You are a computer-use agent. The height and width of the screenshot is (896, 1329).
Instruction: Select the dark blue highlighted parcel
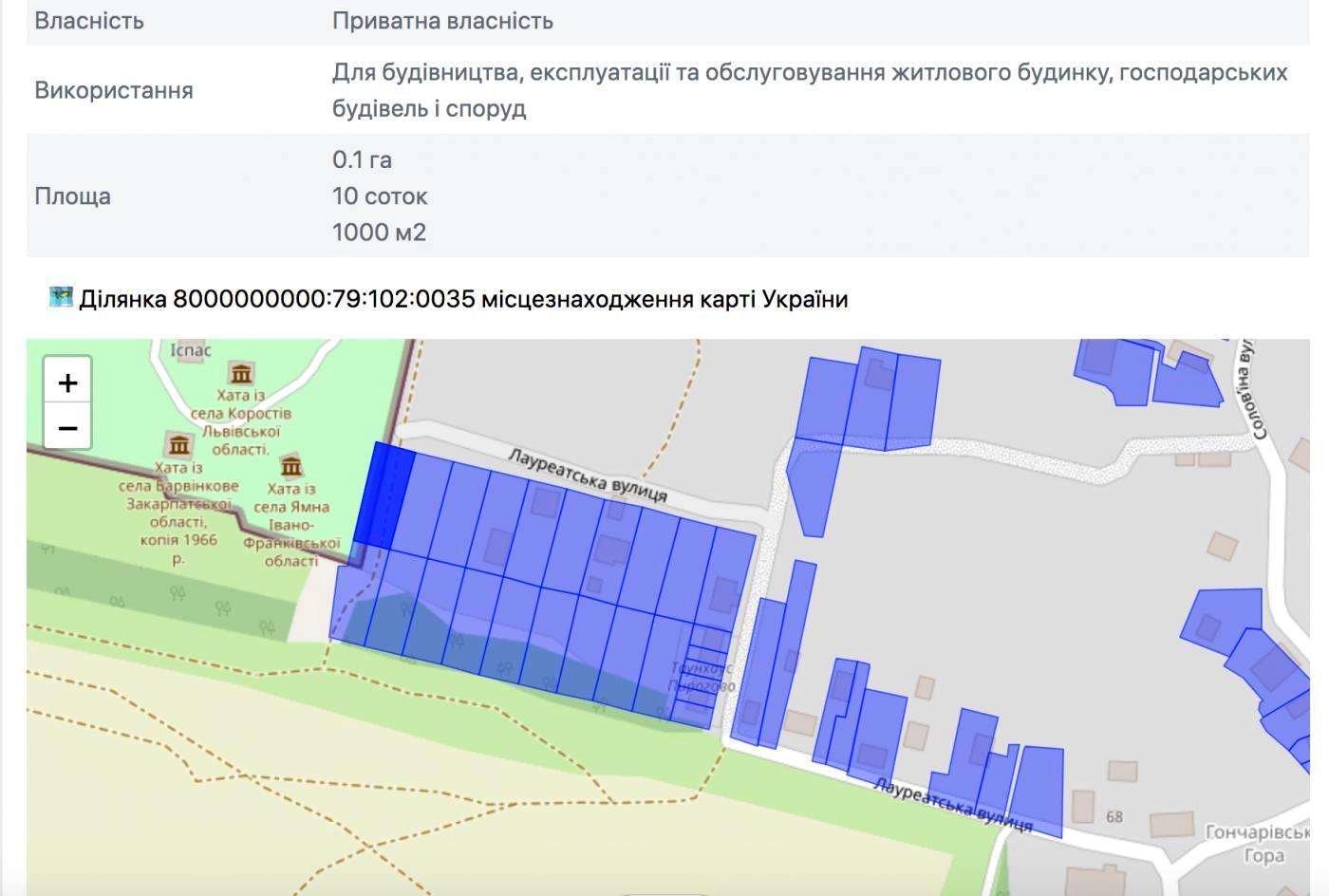[384, 494]
